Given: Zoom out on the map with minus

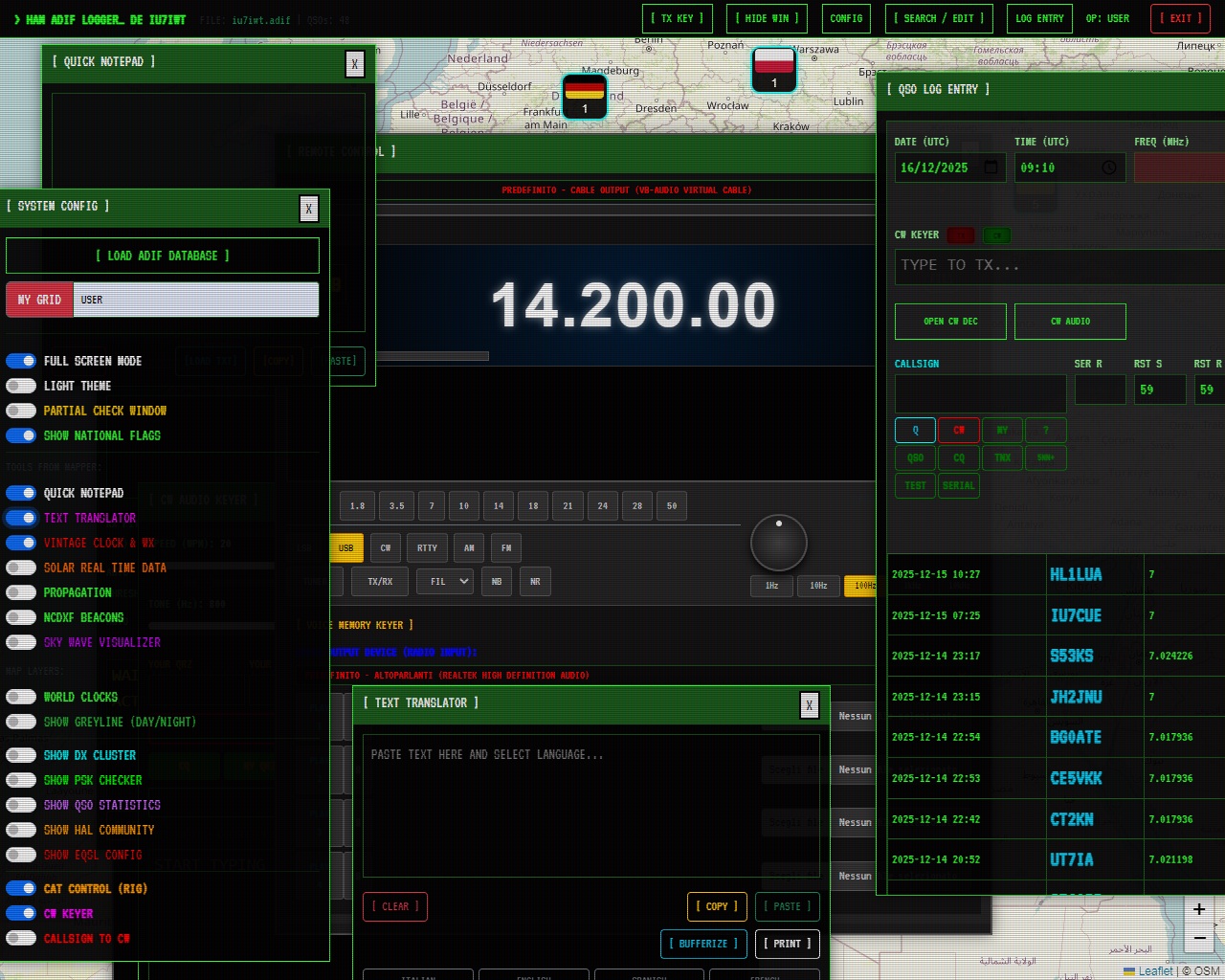Looking at the screenshot, I should pos(1199,939).
